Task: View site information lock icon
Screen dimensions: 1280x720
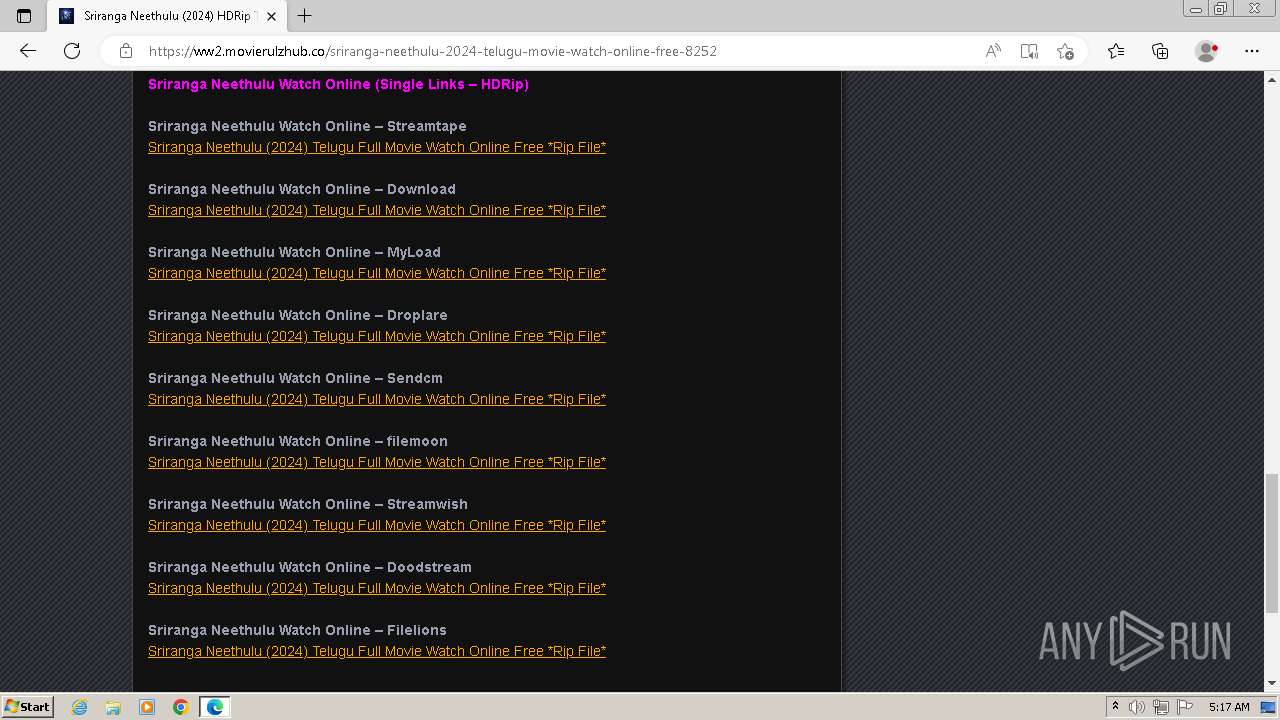Action: [126, 51]
